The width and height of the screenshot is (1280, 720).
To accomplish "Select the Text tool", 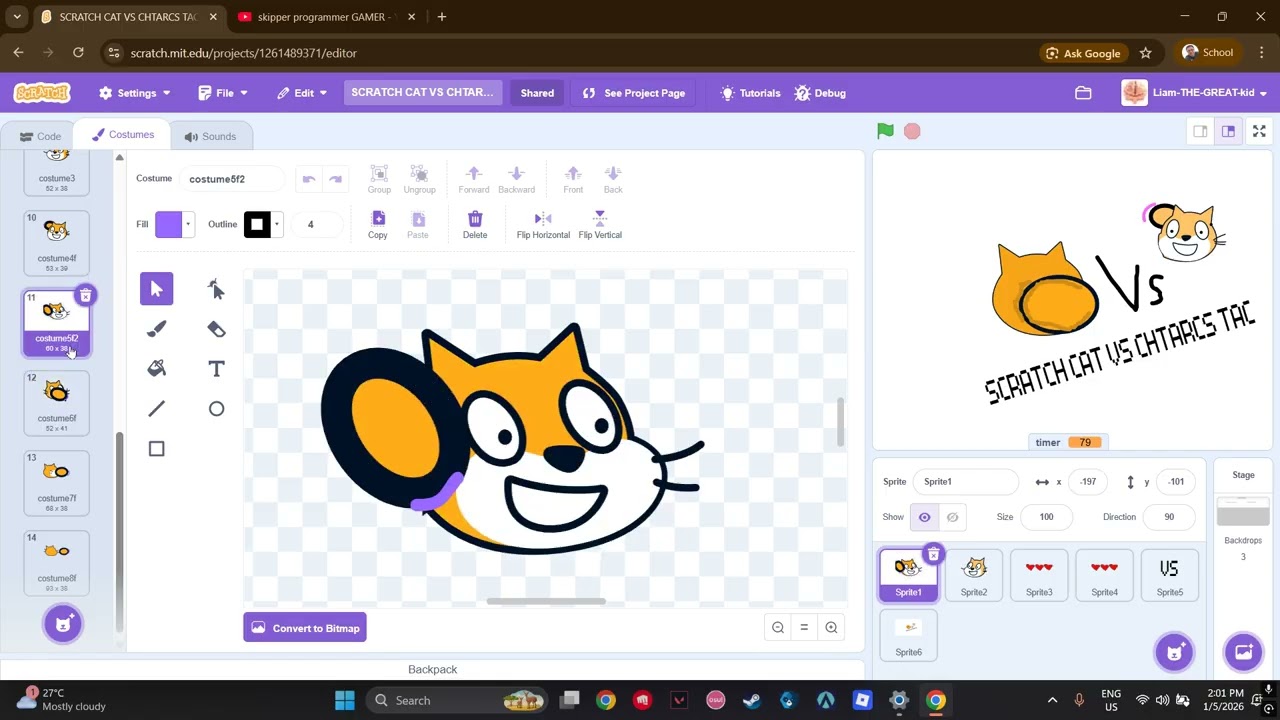I will click(x=216, y=369).
